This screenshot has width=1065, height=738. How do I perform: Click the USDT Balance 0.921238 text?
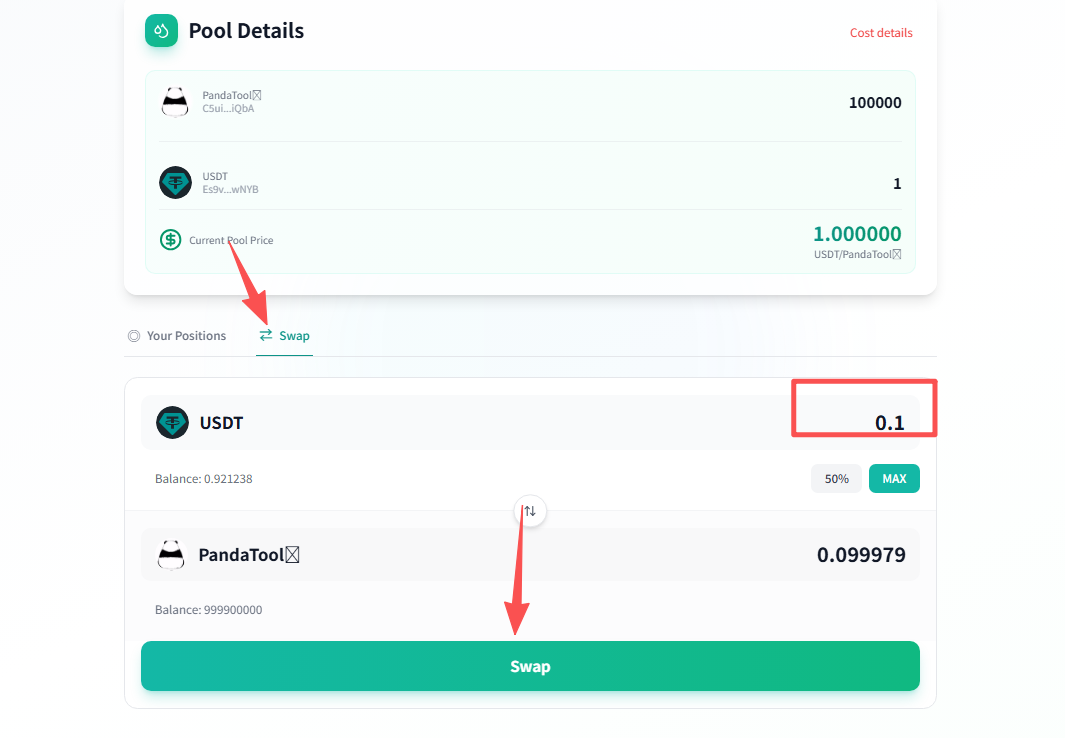[x=204, y=479]
